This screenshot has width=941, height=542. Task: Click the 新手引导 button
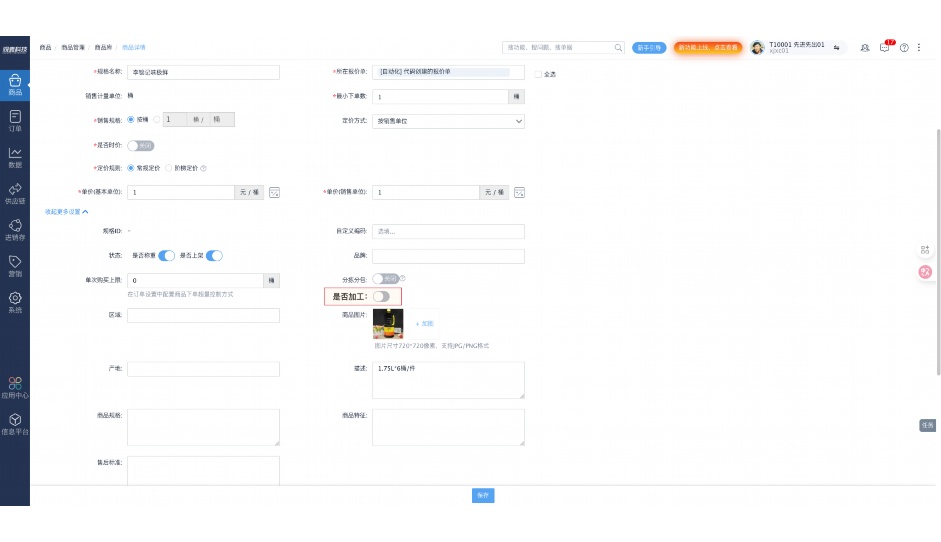(x=650, y=47)
